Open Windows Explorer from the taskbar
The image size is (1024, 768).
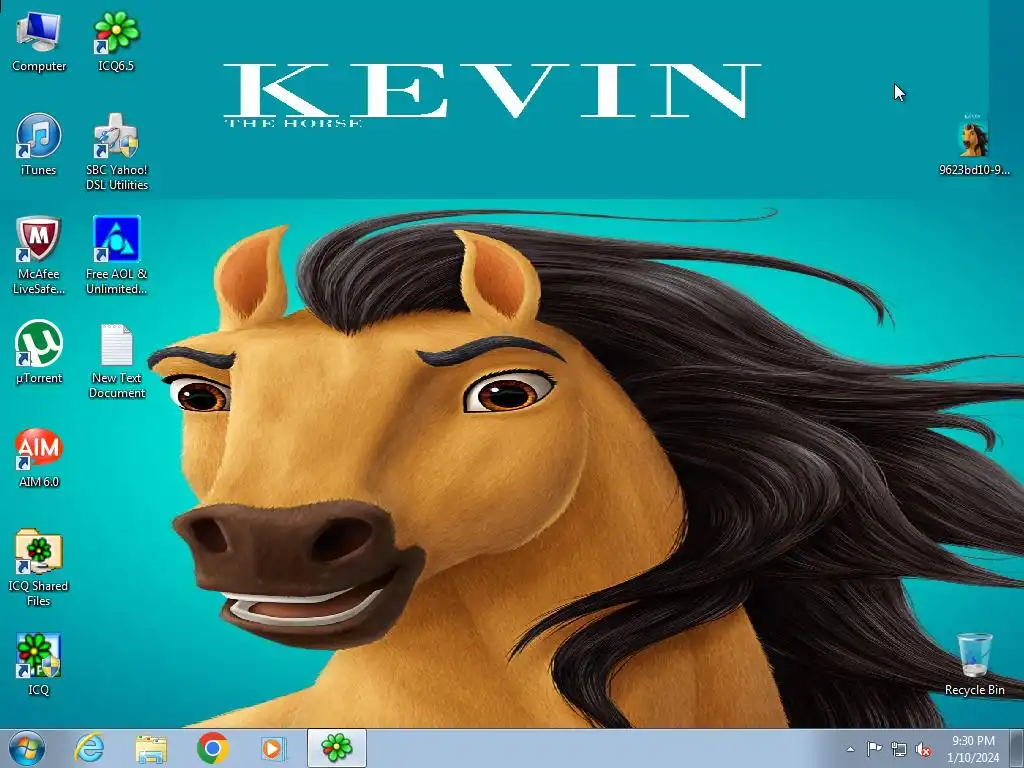151,748
